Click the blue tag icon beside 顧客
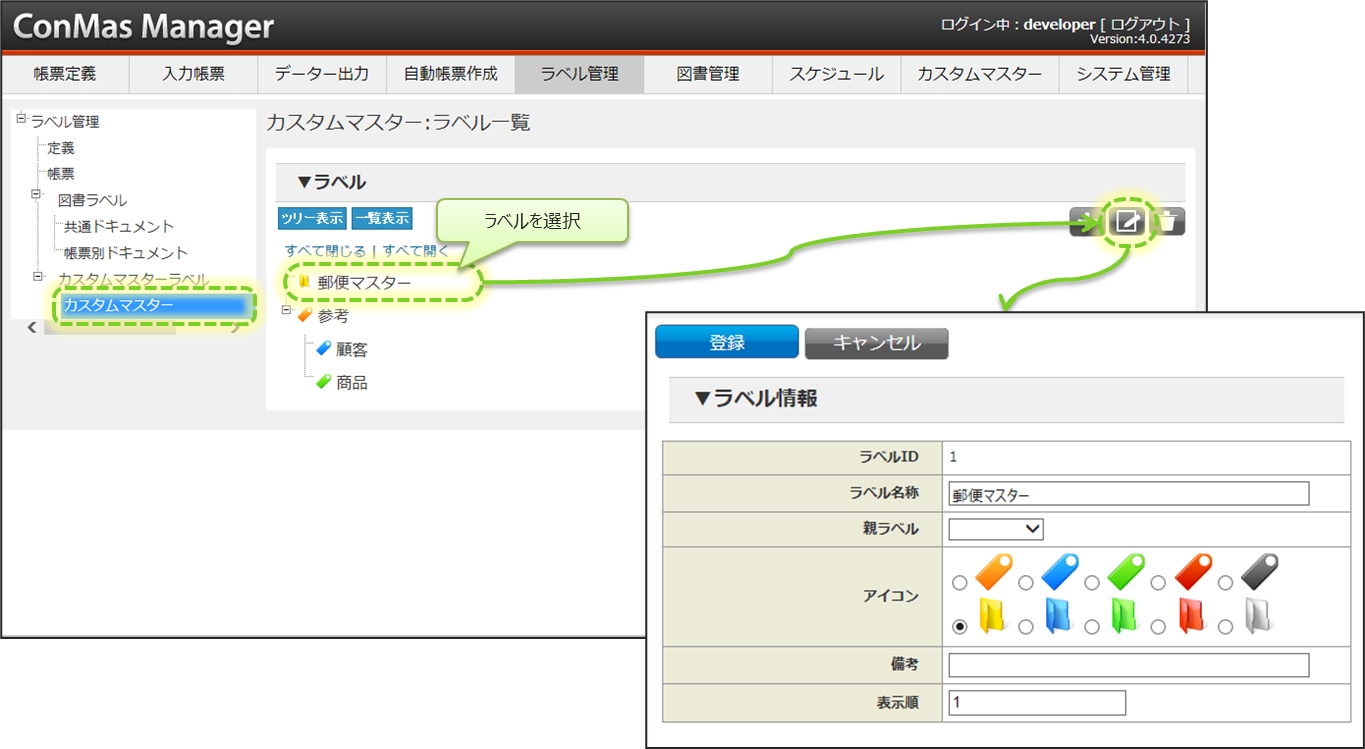The width and height of the screenshot is (1365, 749). coord(323,349)
